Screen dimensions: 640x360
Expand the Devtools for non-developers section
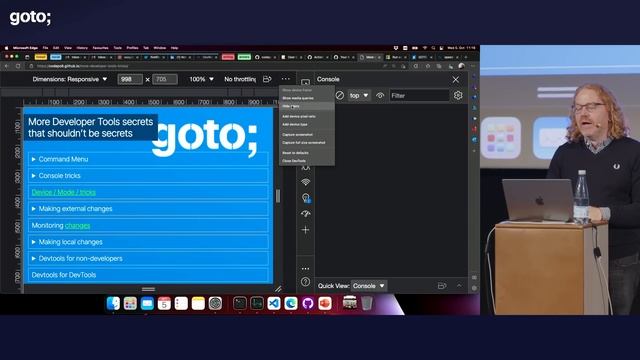(x=148, y=258)
